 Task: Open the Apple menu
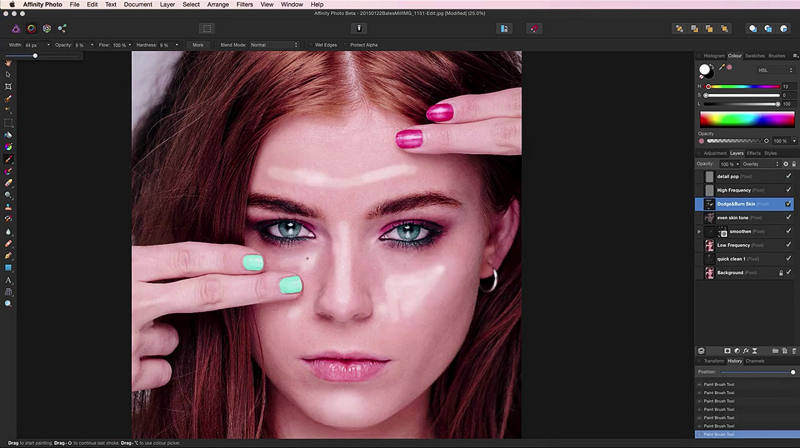[x=12, y=4]
